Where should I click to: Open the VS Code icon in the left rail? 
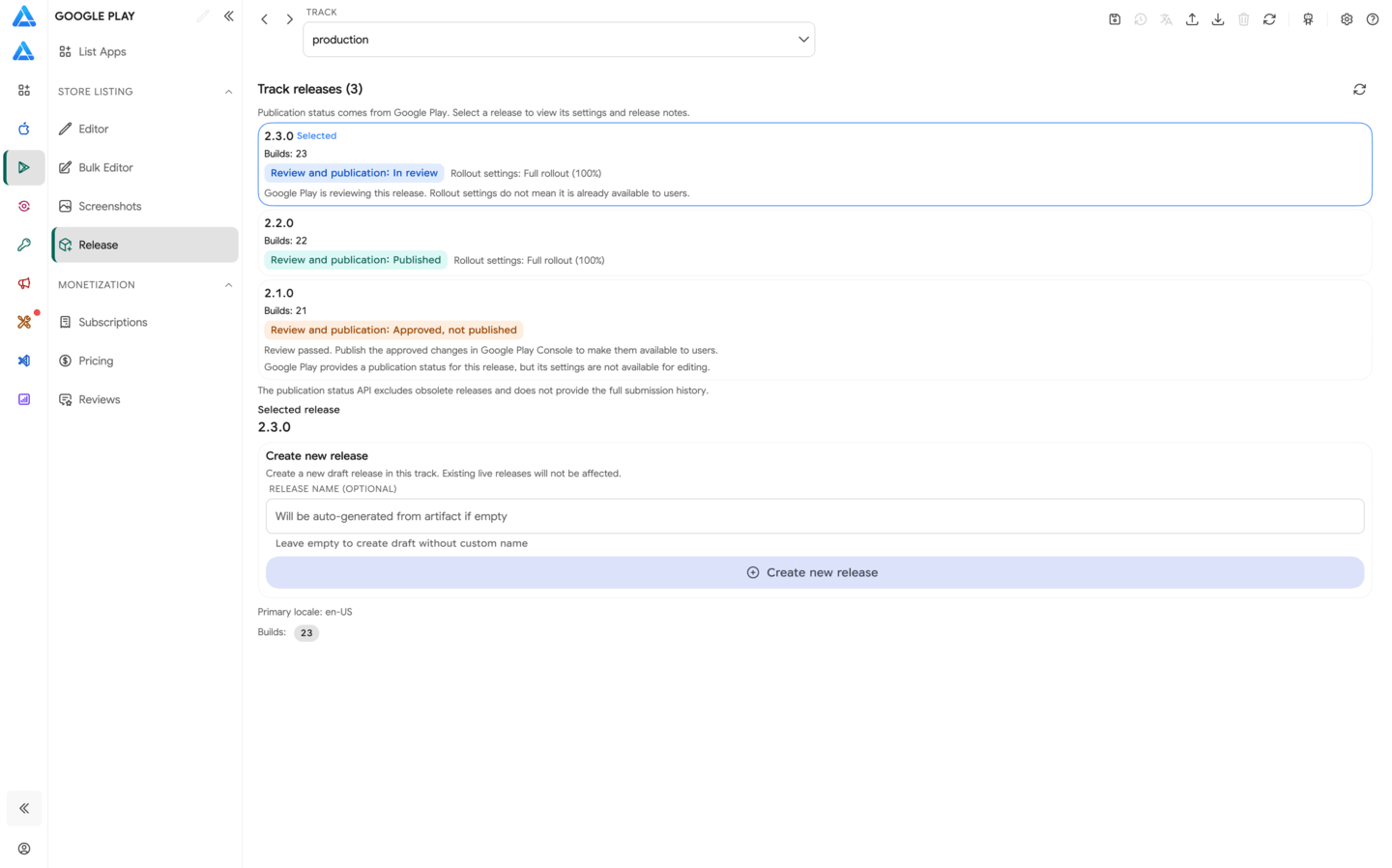[x=24, y=361]
